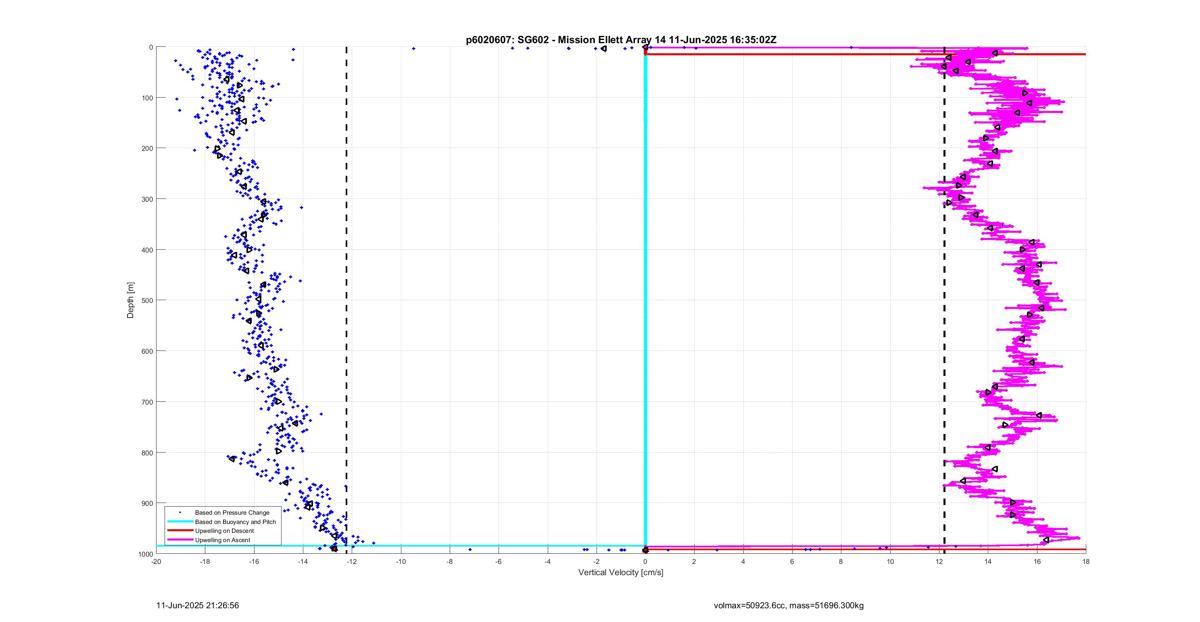
Task: Click the '600' tick on the depth axis
Action: [x=146, y=351]
